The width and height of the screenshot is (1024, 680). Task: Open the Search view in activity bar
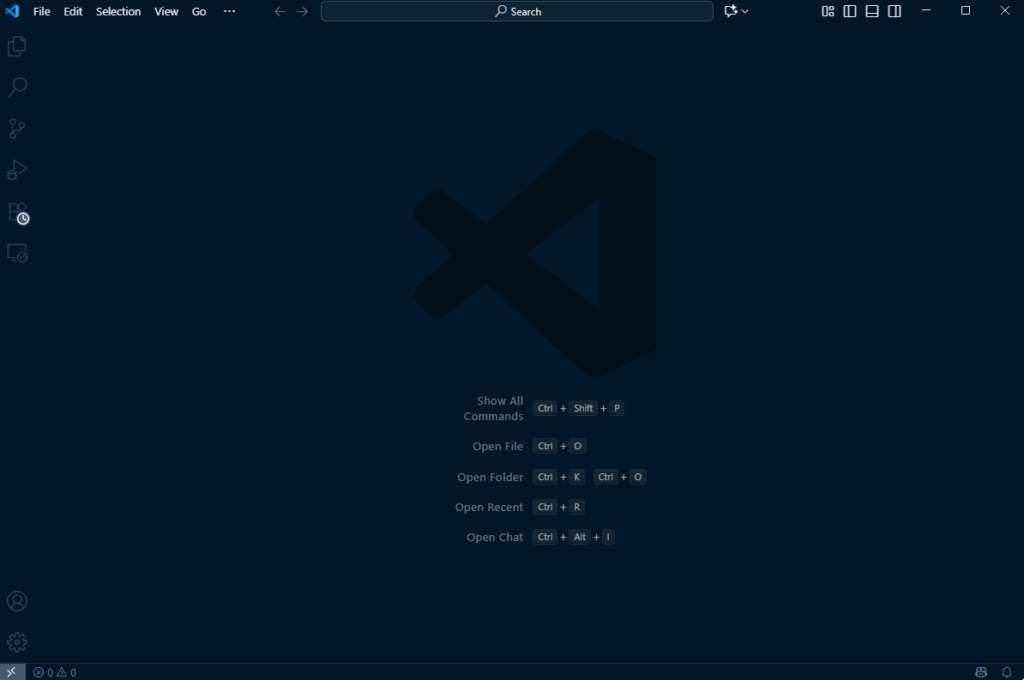(x=17, y=88)
